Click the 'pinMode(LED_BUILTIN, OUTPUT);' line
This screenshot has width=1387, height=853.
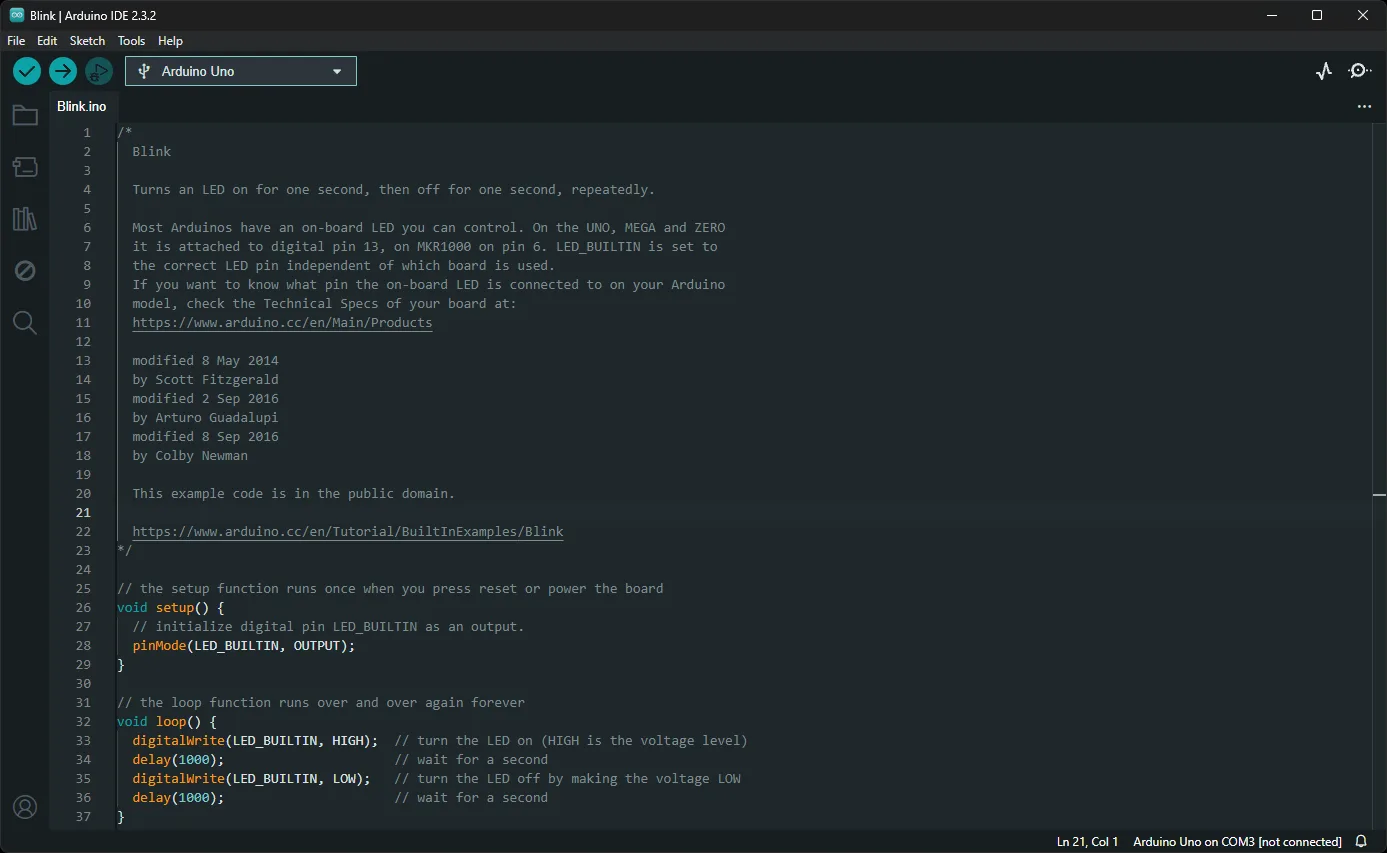click(243, 646)
